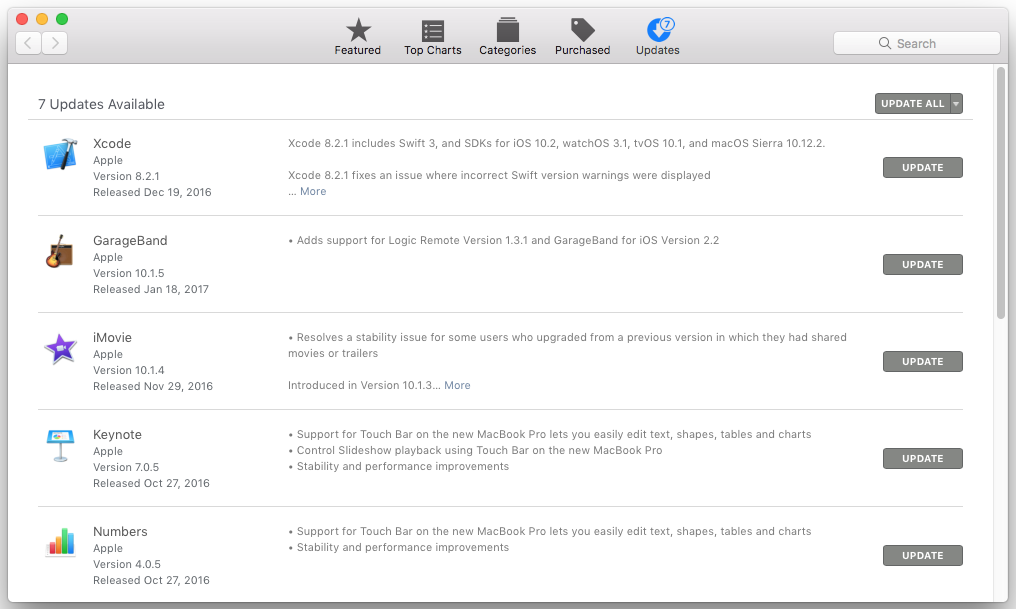Expand iMovie release notes with More
The image size is (1016, 609).
click(x=457, y=385)
